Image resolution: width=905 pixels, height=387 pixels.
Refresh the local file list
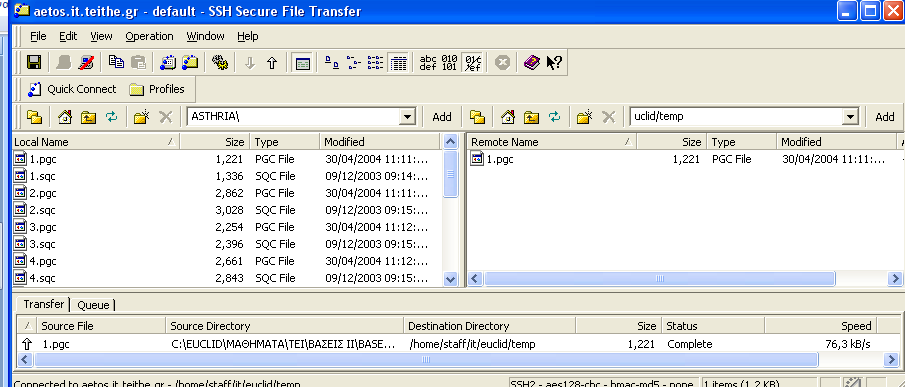pyautogui.click(x=111, y=117)
